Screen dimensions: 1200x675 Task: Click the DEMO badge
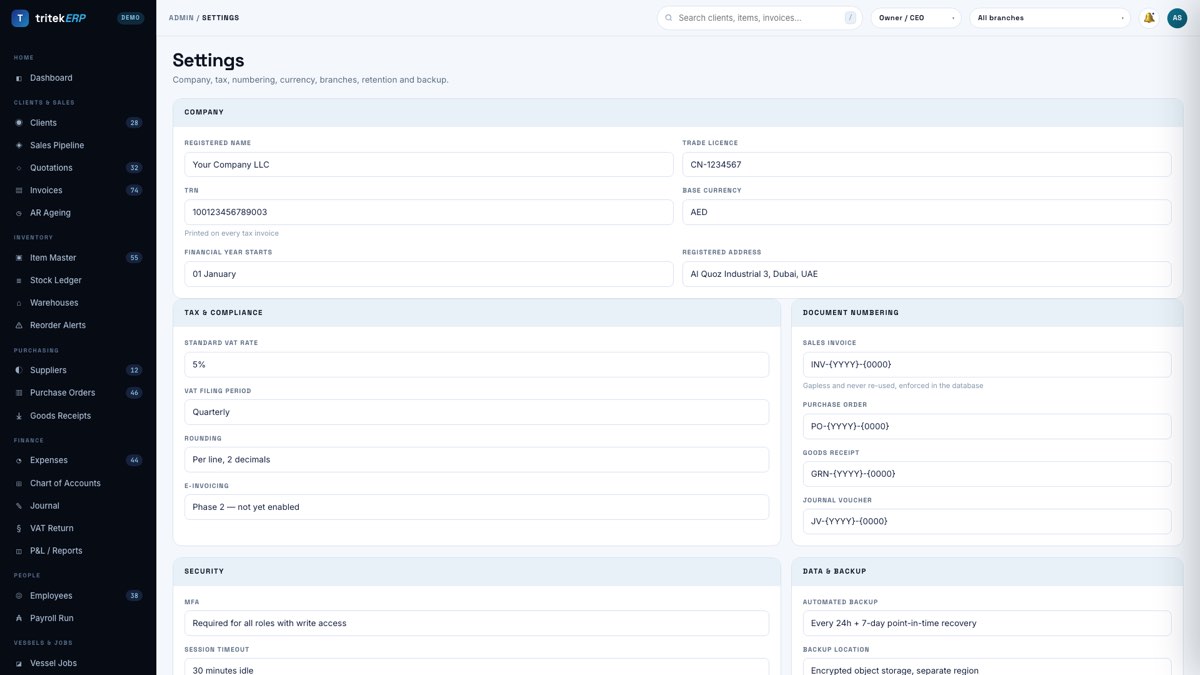(x=131, y=18)
